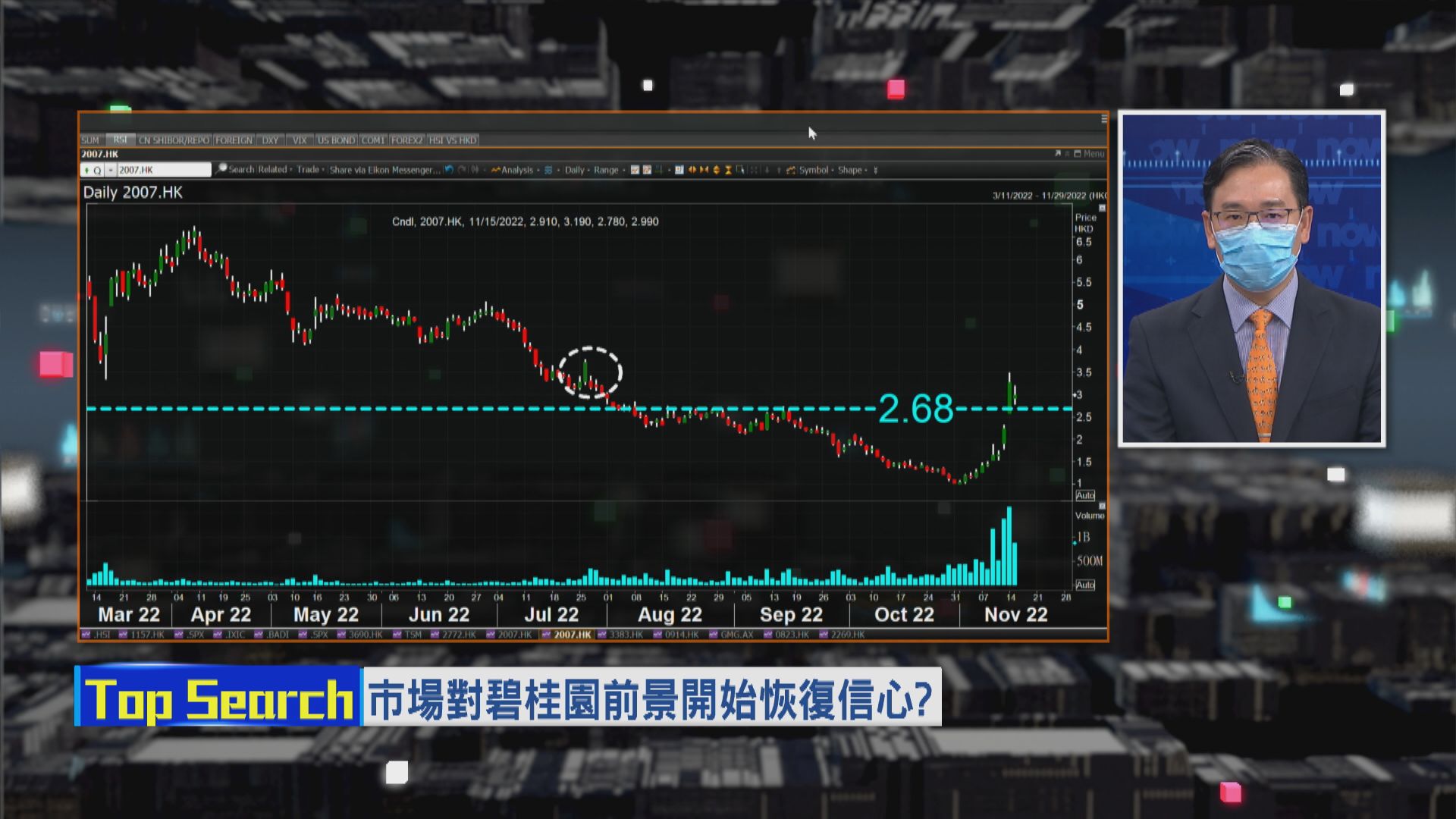This screenshot has width=1456, height=819.
Task: Click the hourglass zoom interval icon
Action: coord(727,170)
